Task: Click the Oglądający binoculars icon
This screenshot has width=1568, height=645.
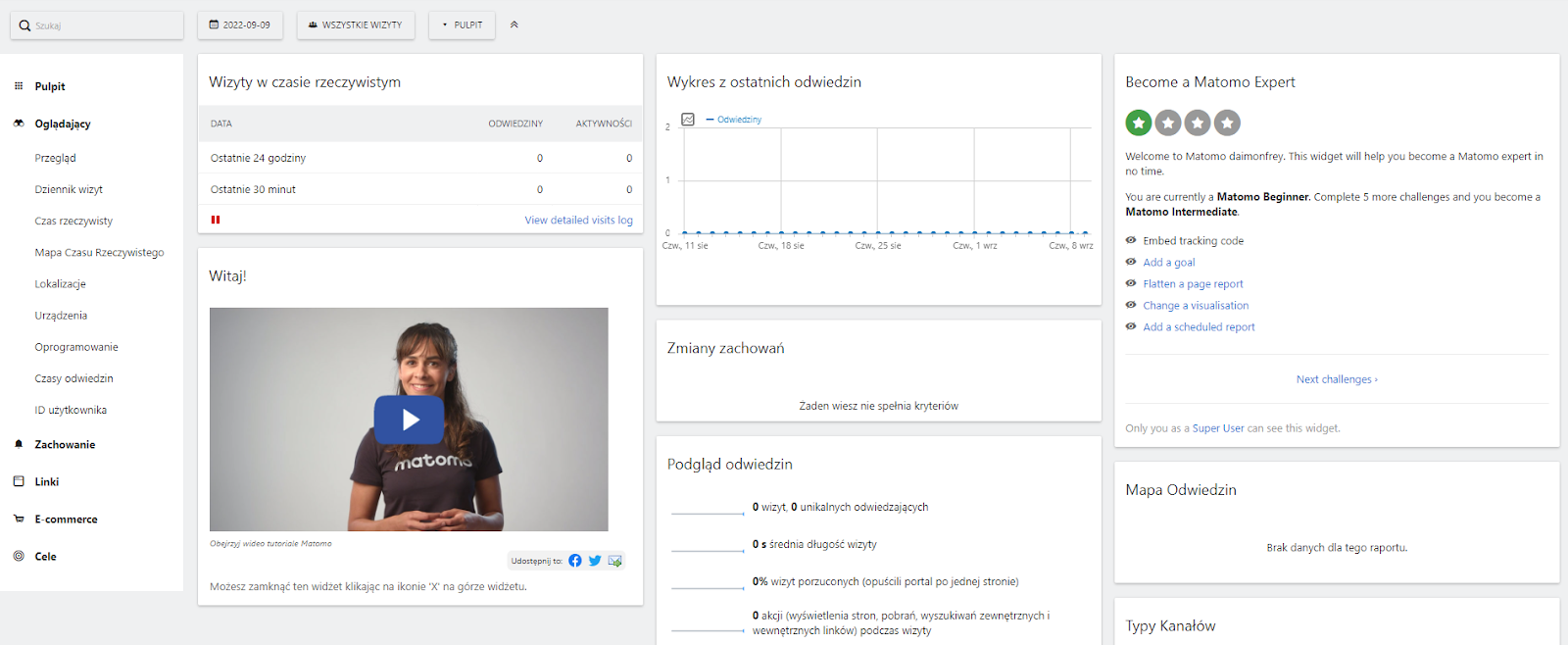Action: click(x=19, y=124)
